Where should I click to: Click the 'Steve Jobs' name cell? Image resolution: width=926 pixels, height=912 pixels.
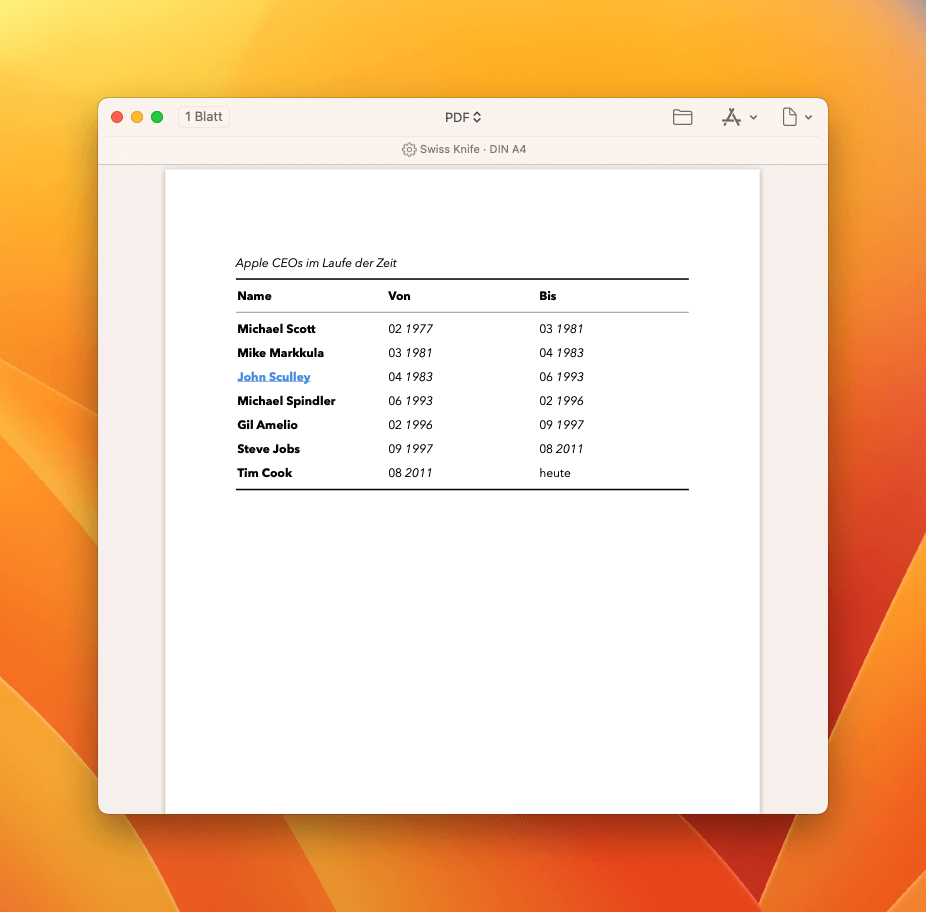pyautogui.click(x=269, y=449)
